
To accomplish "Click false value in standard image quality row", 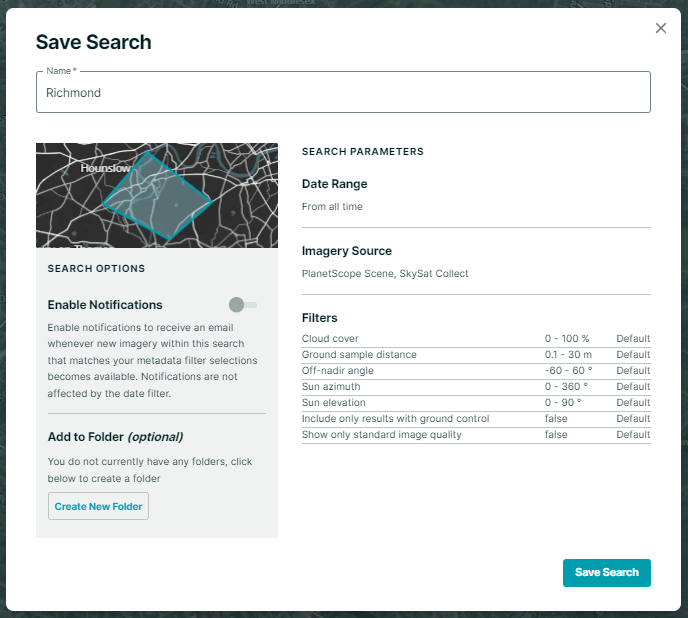I will pyautogui.click(x=556, y=435).
